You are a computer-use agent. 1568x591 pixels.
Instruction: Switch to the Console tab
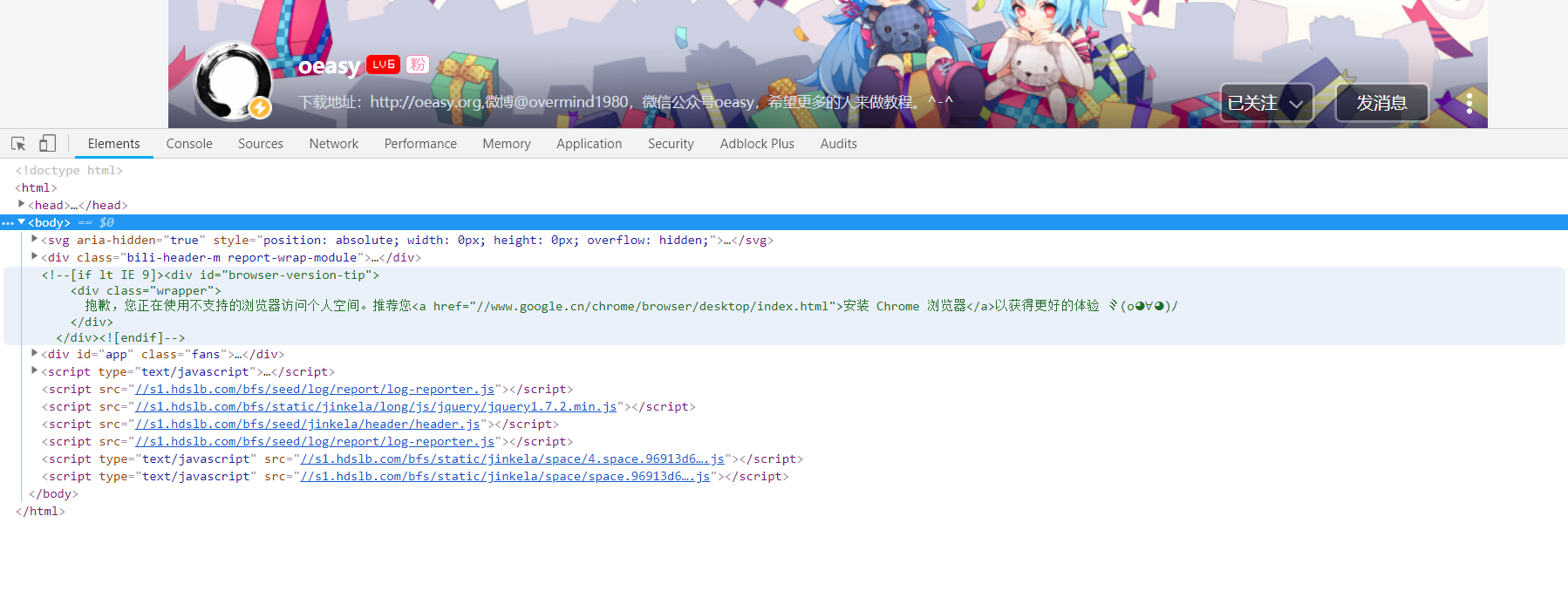click(189, 144)
